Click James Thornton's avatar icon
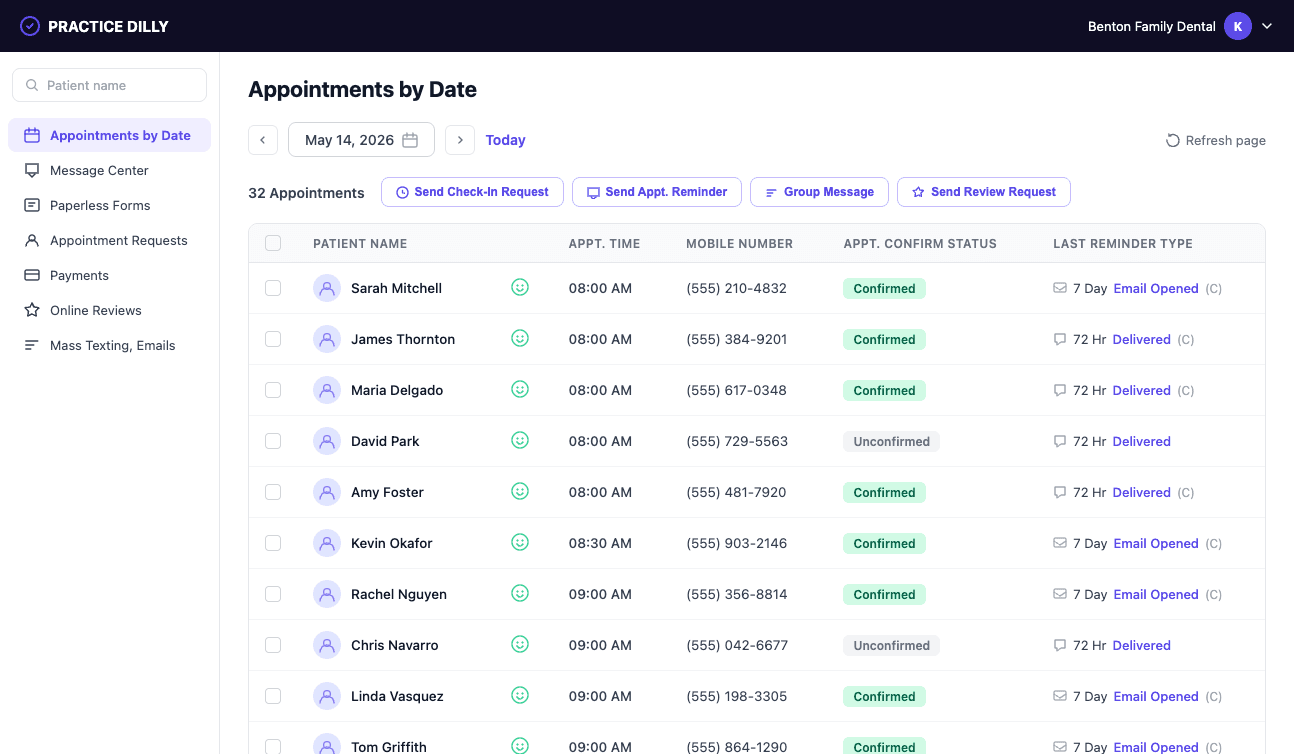This screenshot has height=754, width=1294. (327, 339)
